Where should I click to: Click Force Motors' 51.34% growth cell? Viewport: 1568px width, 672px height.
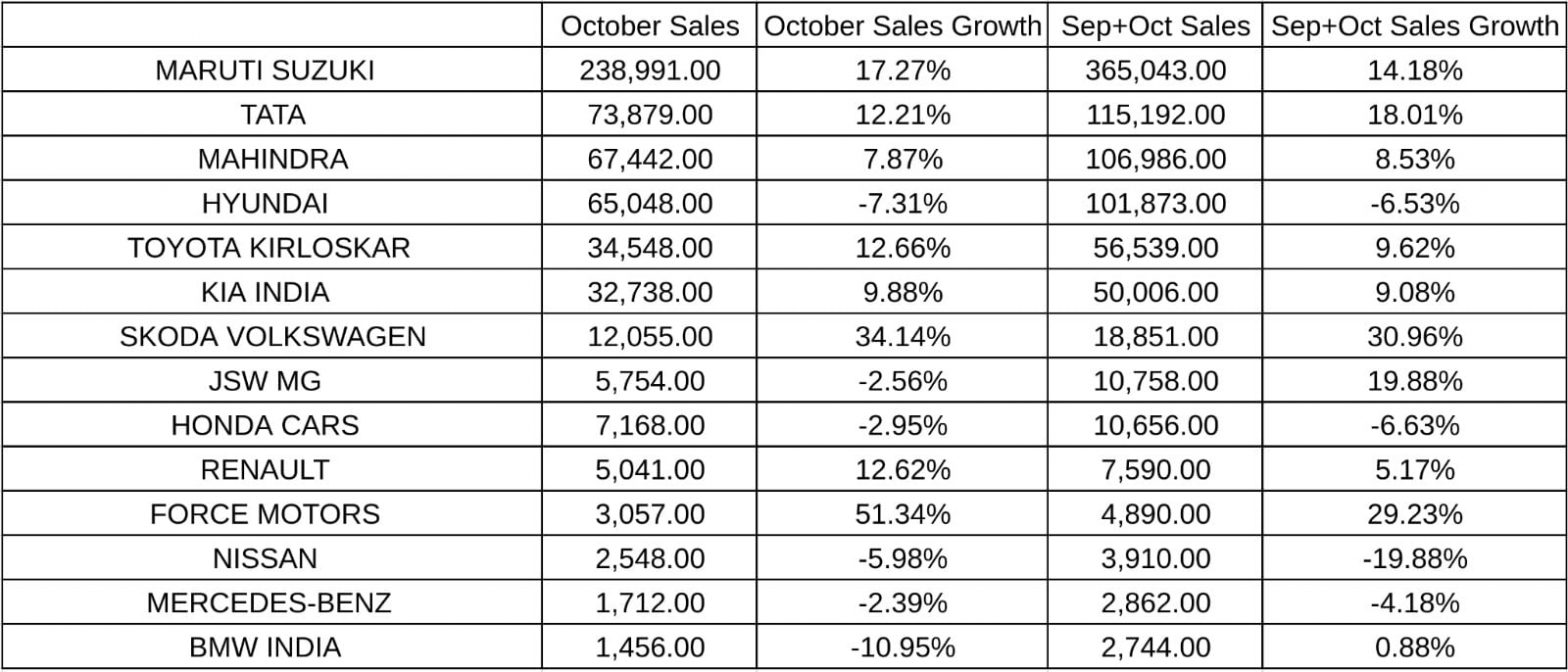click(902, 514)
